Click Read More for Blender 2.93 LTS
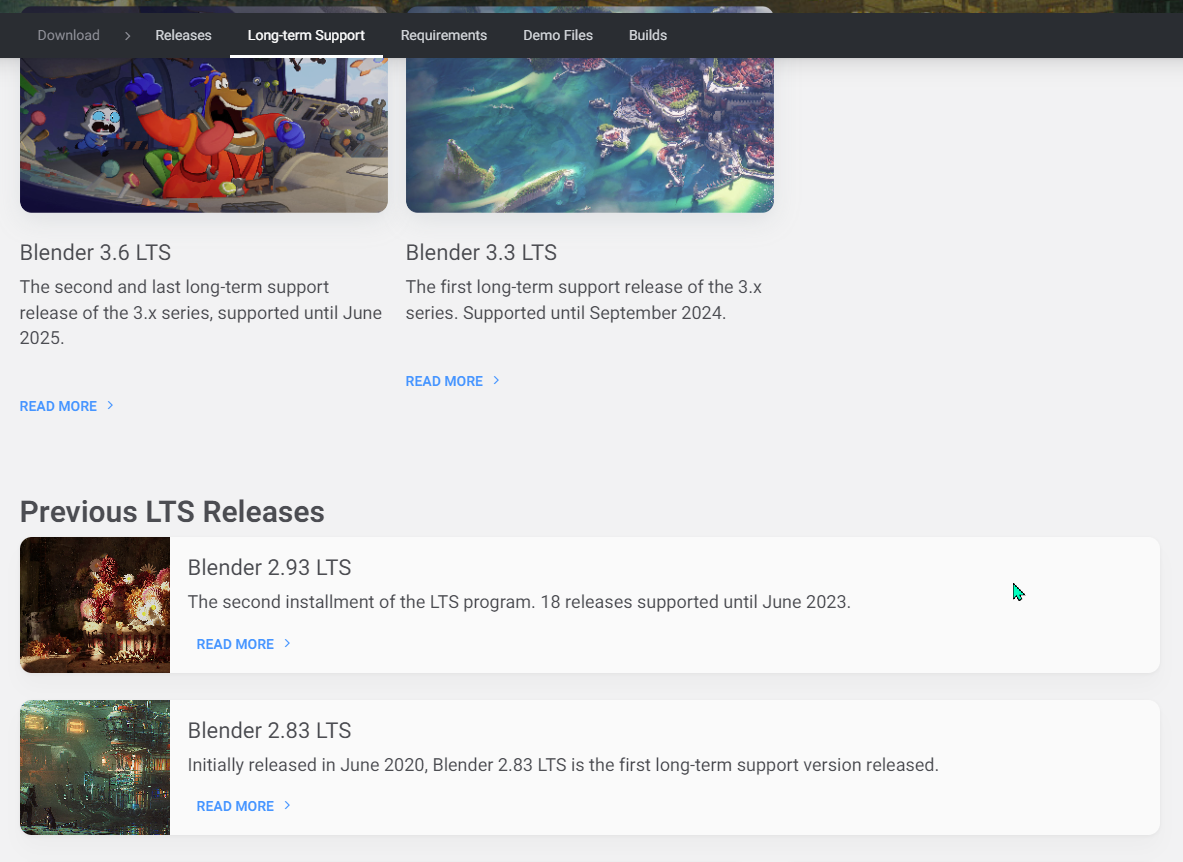 click(235, 645)
